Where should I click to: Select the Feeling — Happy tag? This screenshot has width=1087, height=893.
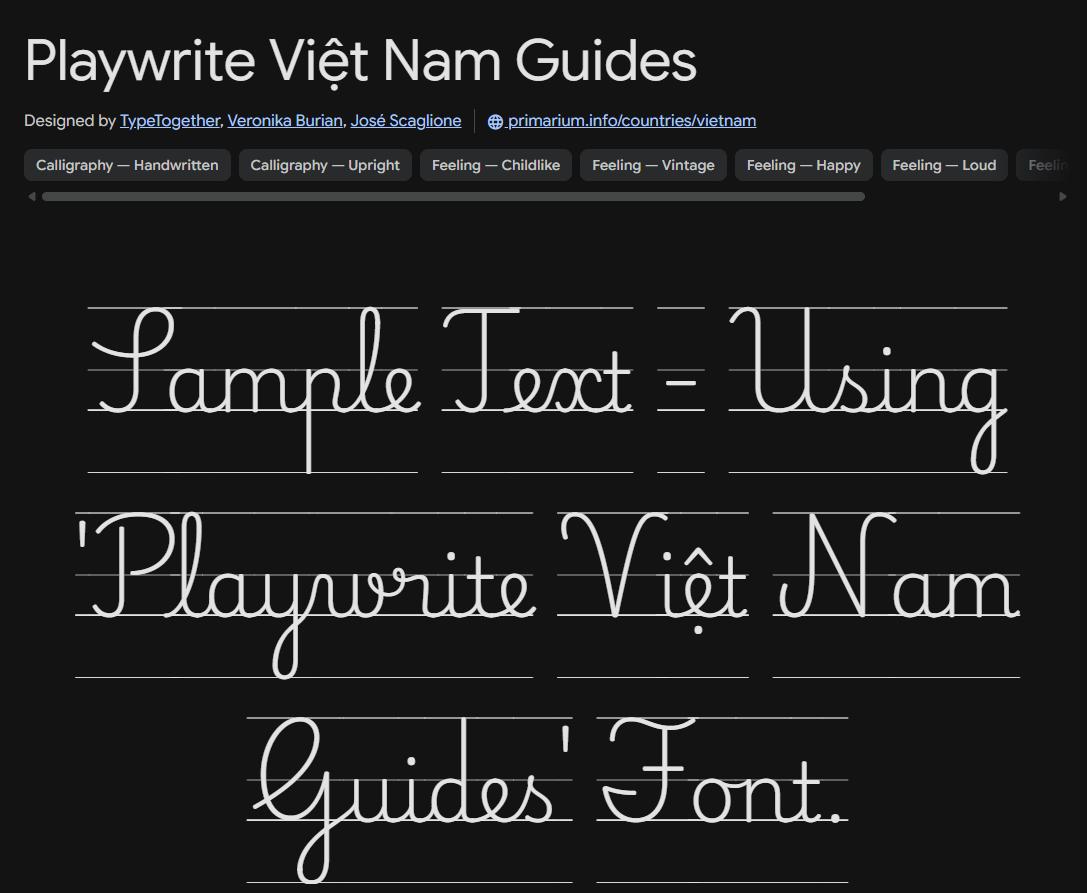[803, 165]
